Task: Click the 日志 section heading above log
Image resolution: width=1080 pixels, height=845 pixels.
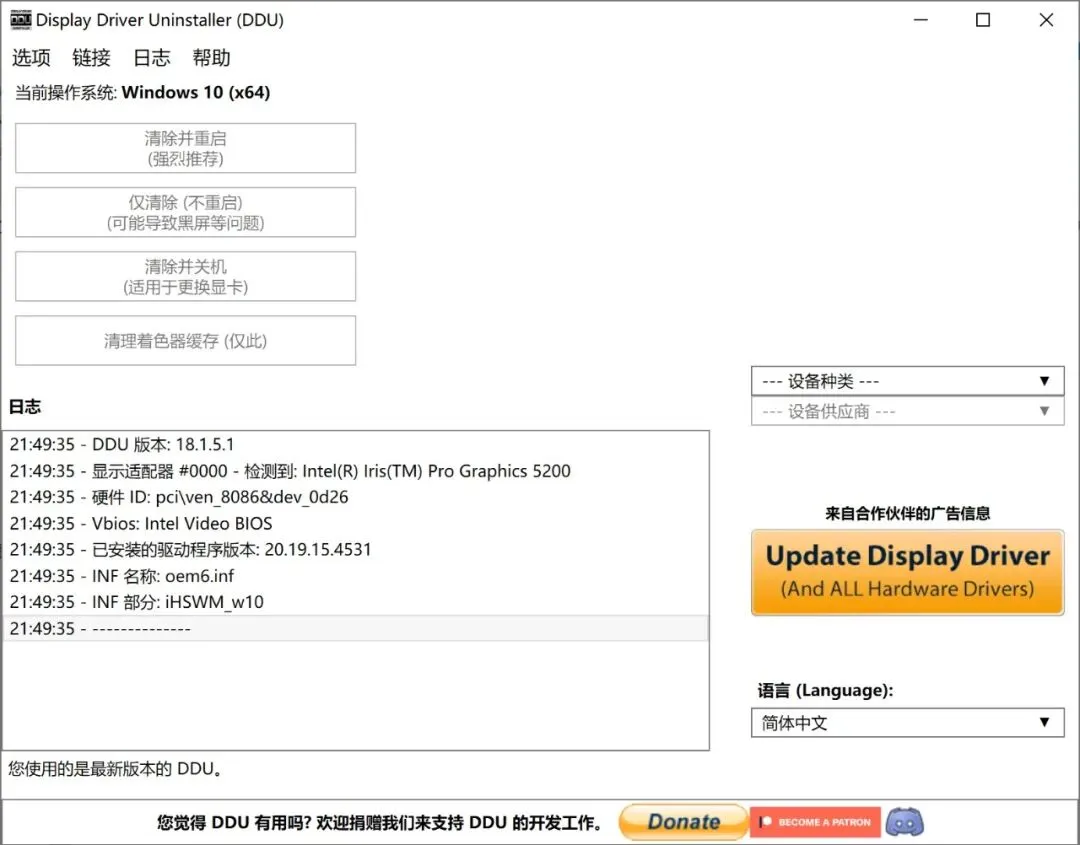Action: [x=25, y=406]
